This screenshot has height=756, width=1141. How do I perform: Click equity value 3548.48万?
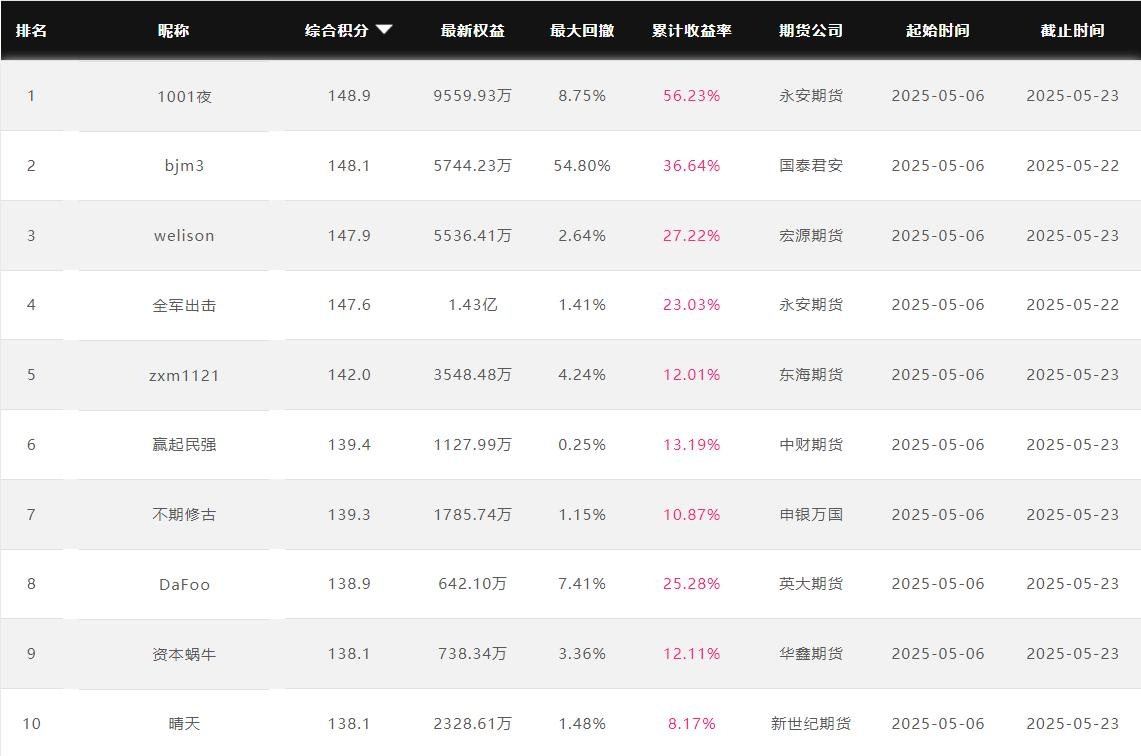pyautogui.click(x=473, y=374)
